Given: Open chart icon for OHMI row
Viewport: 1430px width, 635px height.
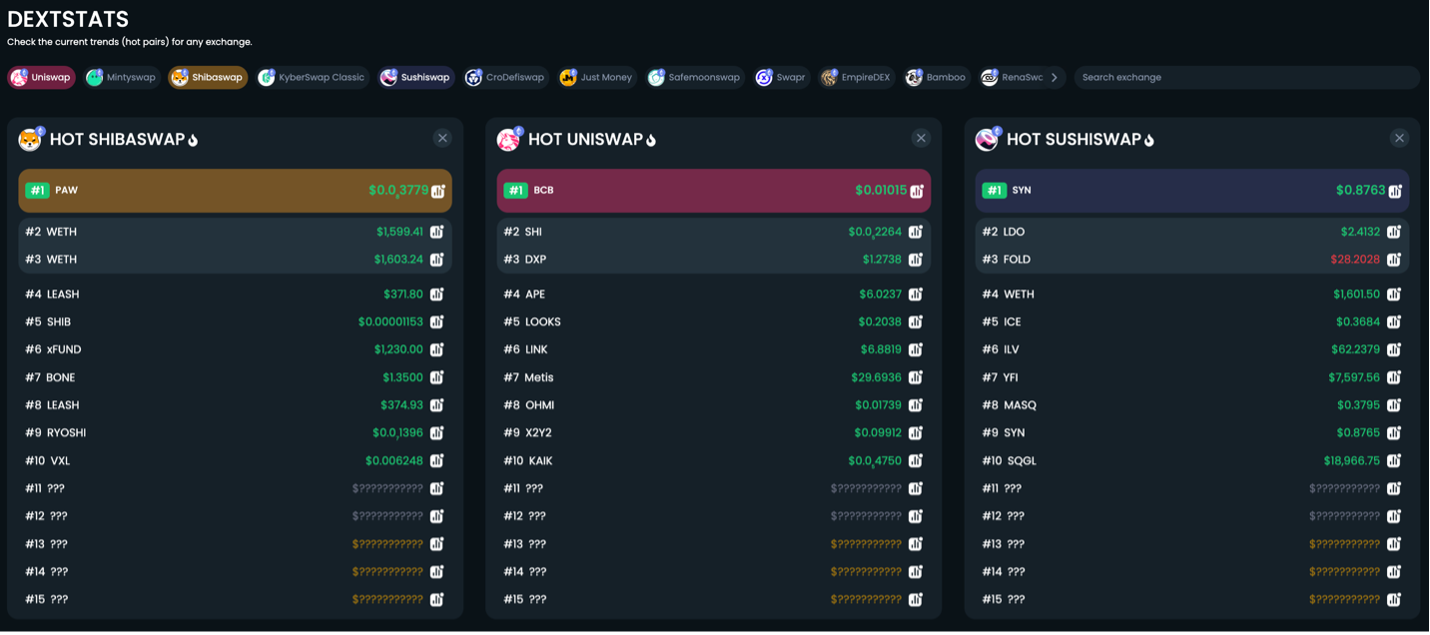Looking at the screenshot, I should pyautogui.click(x=915, y=405).
